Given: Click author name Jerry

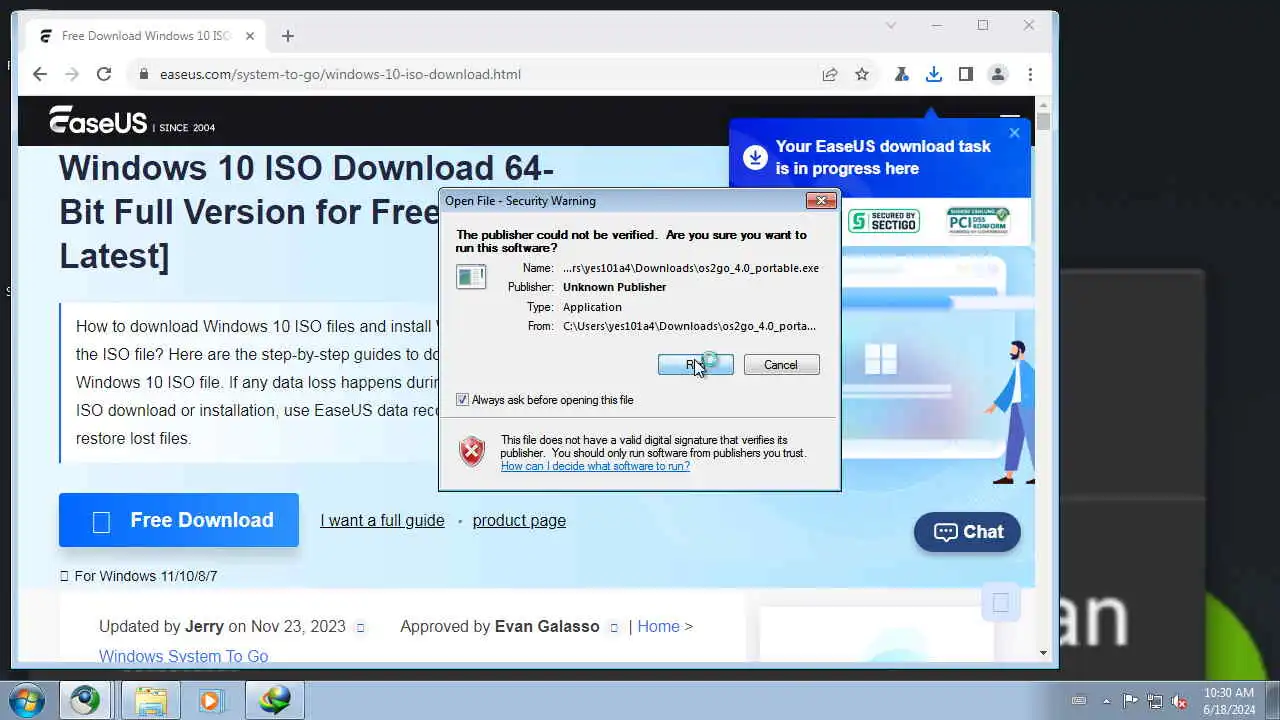Looking at the screenshot, I should 204,626.
